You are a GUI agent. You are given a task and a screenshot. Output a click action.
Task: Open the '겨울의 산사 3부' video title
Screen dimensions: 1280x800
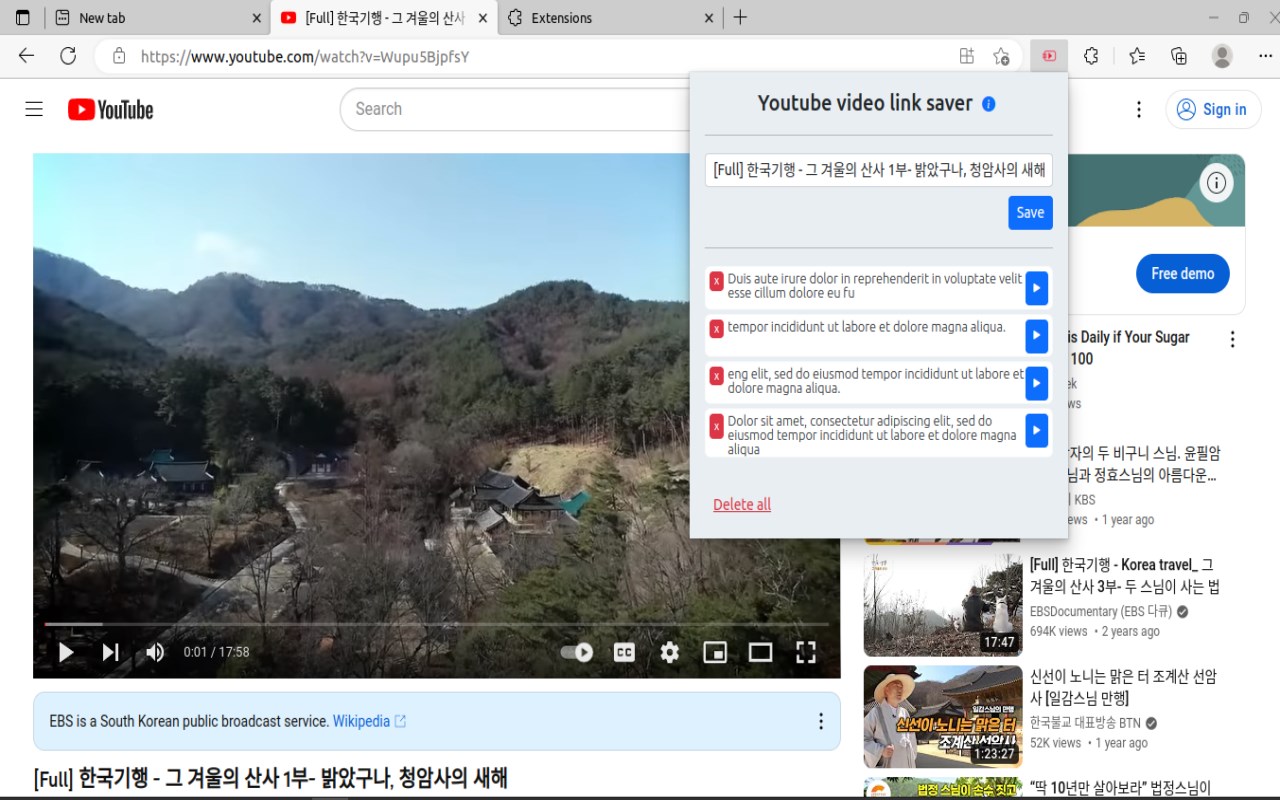(1125, 576)
